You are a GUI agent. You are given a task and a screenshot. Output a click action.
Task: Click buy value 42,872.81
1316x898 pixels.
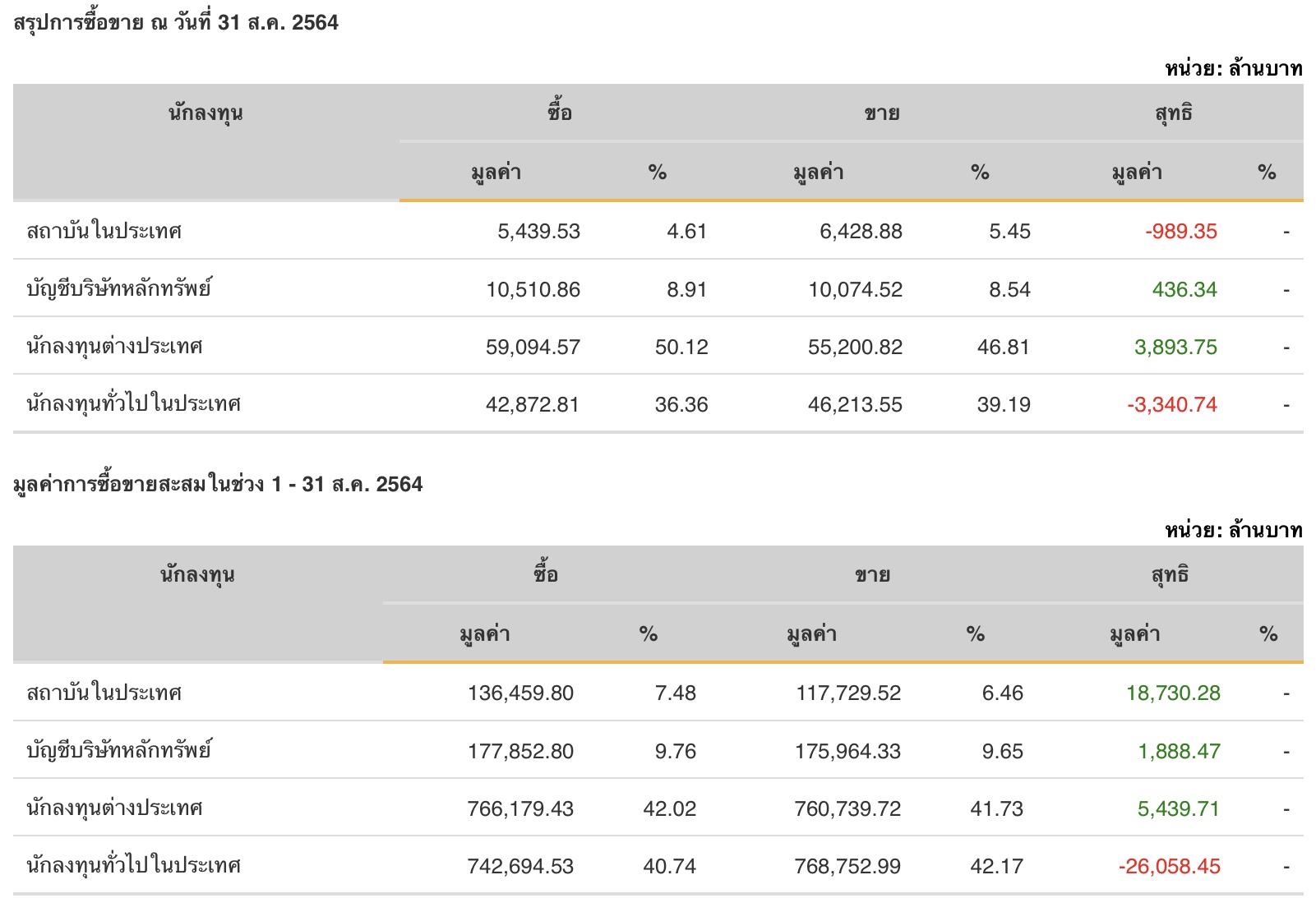pyautogui.click(x=533, y=405)
